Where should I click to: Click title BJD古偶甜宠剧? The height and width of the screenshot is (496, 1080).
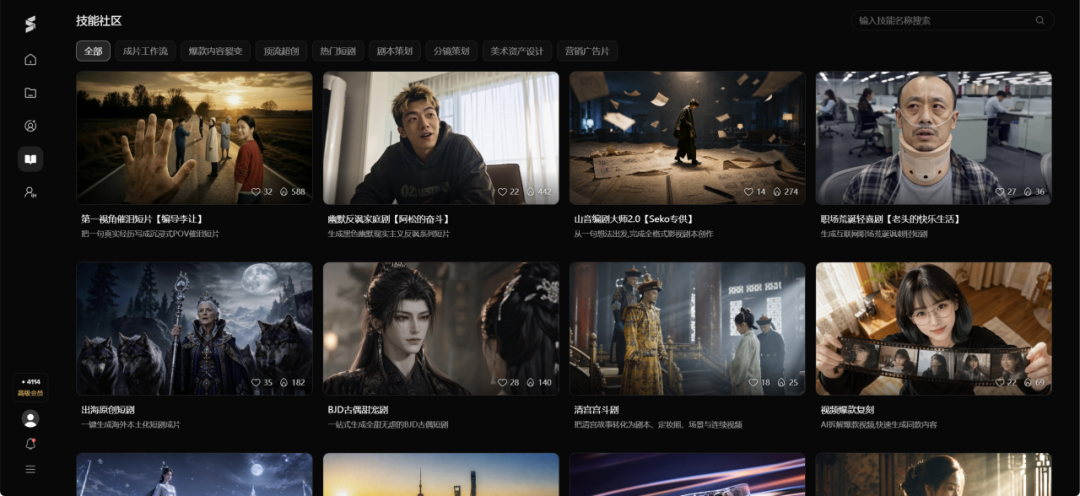tap(358, 410)
